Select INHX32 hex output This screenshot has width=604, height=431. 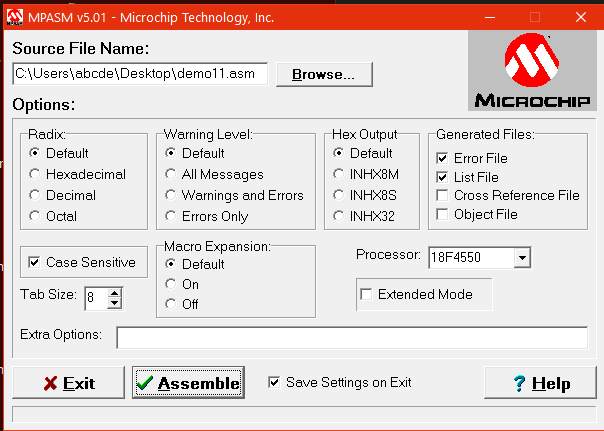point(339,216)
